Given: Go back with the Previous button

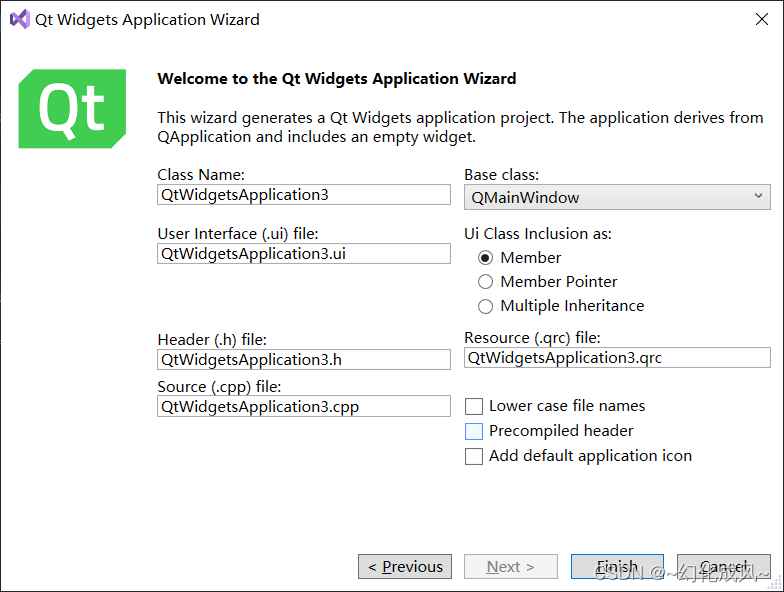Looking at the screenshot, I should 405,566.
